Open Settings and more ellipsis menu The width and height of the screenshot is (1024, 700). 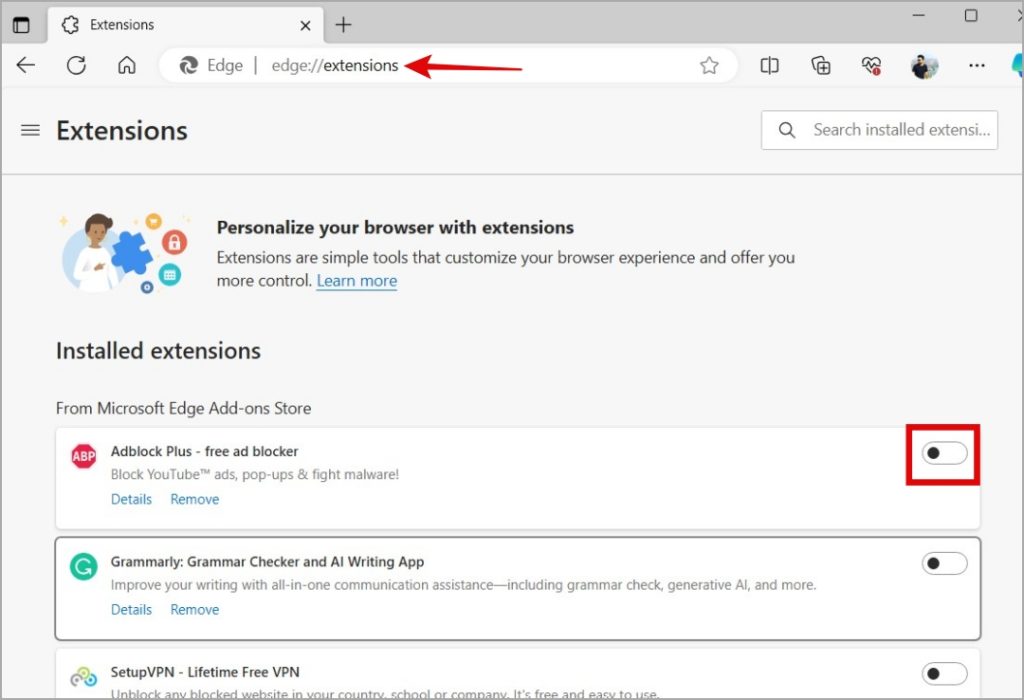click(976, 65)
